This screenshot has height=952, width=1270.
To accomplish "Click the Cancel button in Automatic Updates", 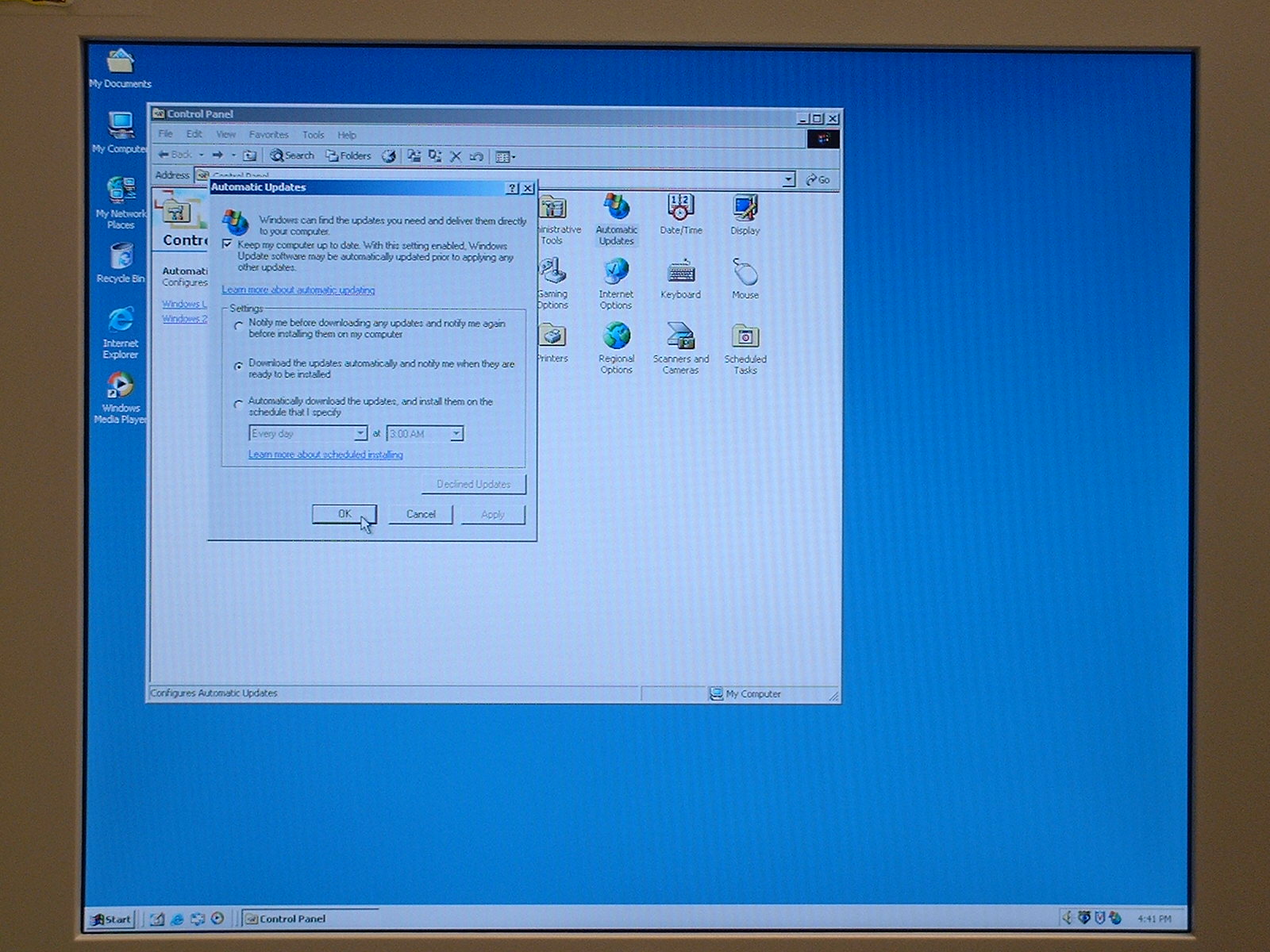I will [421, 515].
